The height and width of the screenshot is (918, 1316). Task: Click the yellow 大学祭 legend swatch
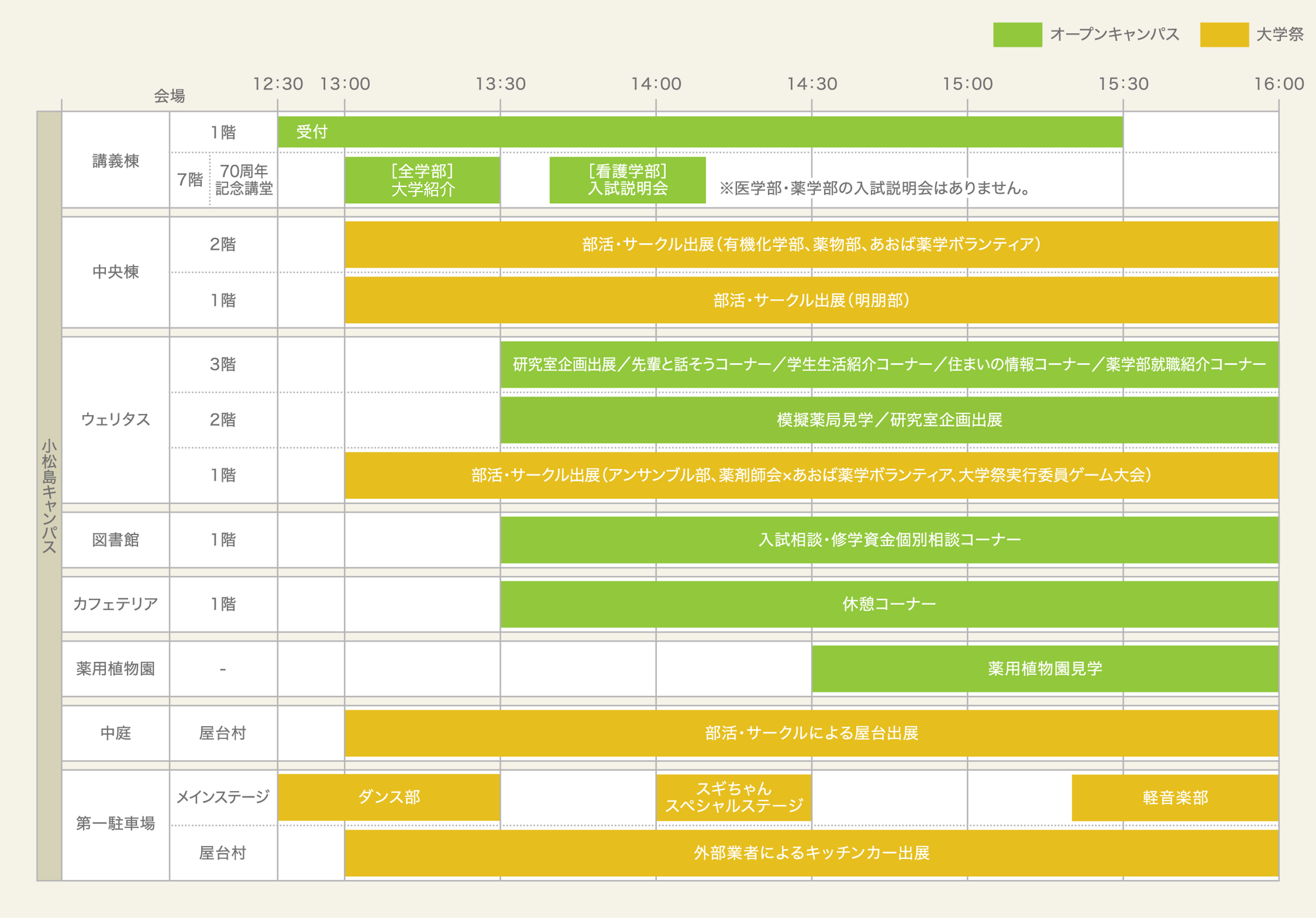[1224, 34]
